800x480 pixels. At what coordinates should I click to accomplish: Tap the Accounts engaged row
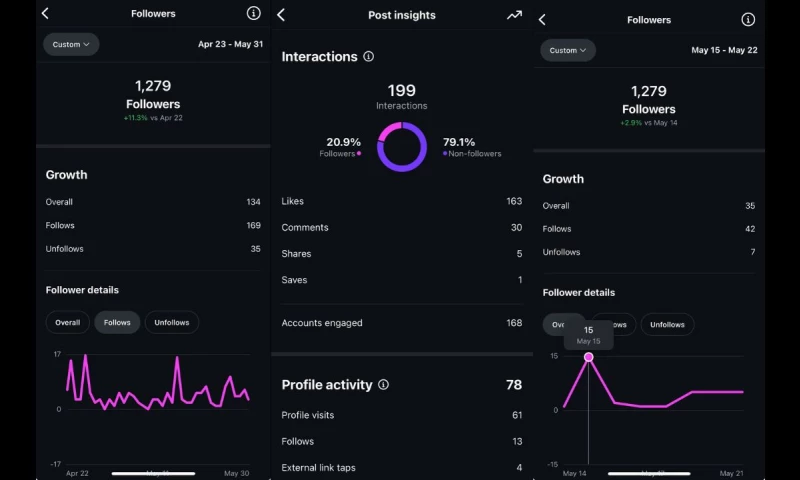401,323
